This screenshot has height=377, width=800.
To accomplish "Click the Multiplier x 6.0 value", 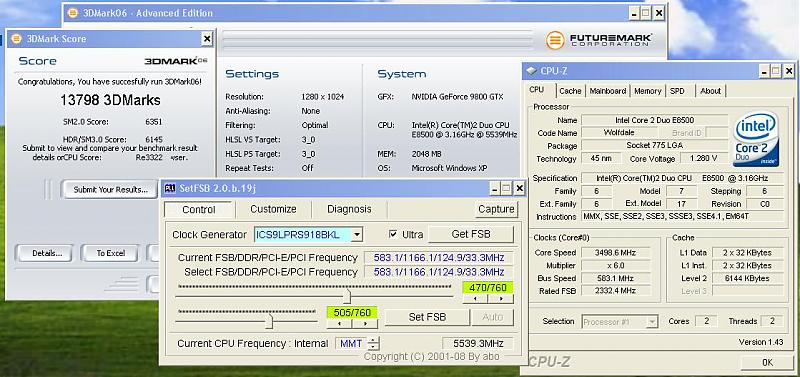I will coord(616,265).
